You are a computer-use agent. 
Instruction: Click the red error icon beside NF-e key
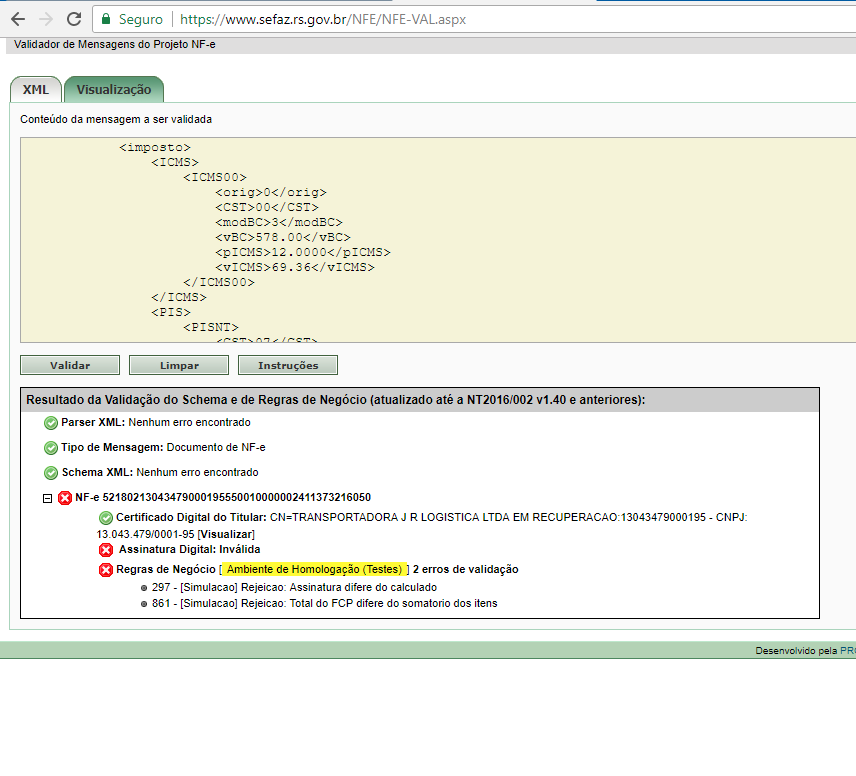pyautogui.click(x=65, y=498)
